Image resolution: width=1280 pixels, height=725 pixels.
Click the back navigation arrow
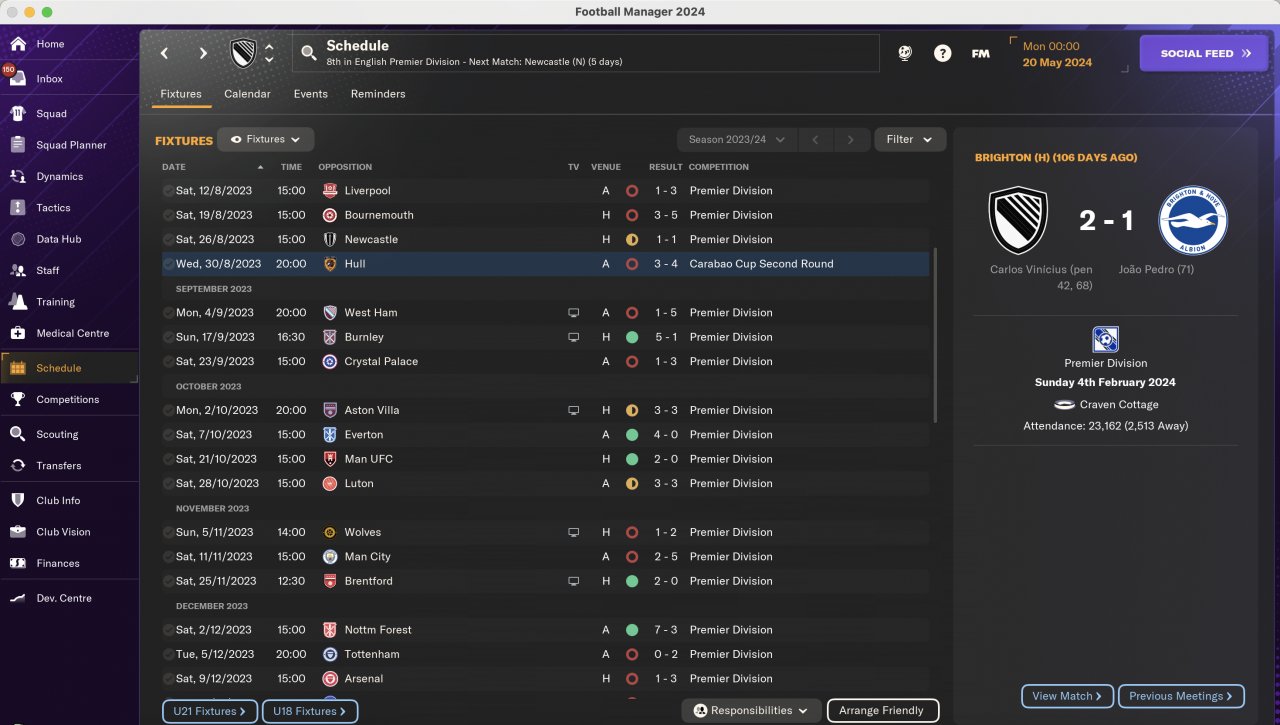(x=165, y=53)
